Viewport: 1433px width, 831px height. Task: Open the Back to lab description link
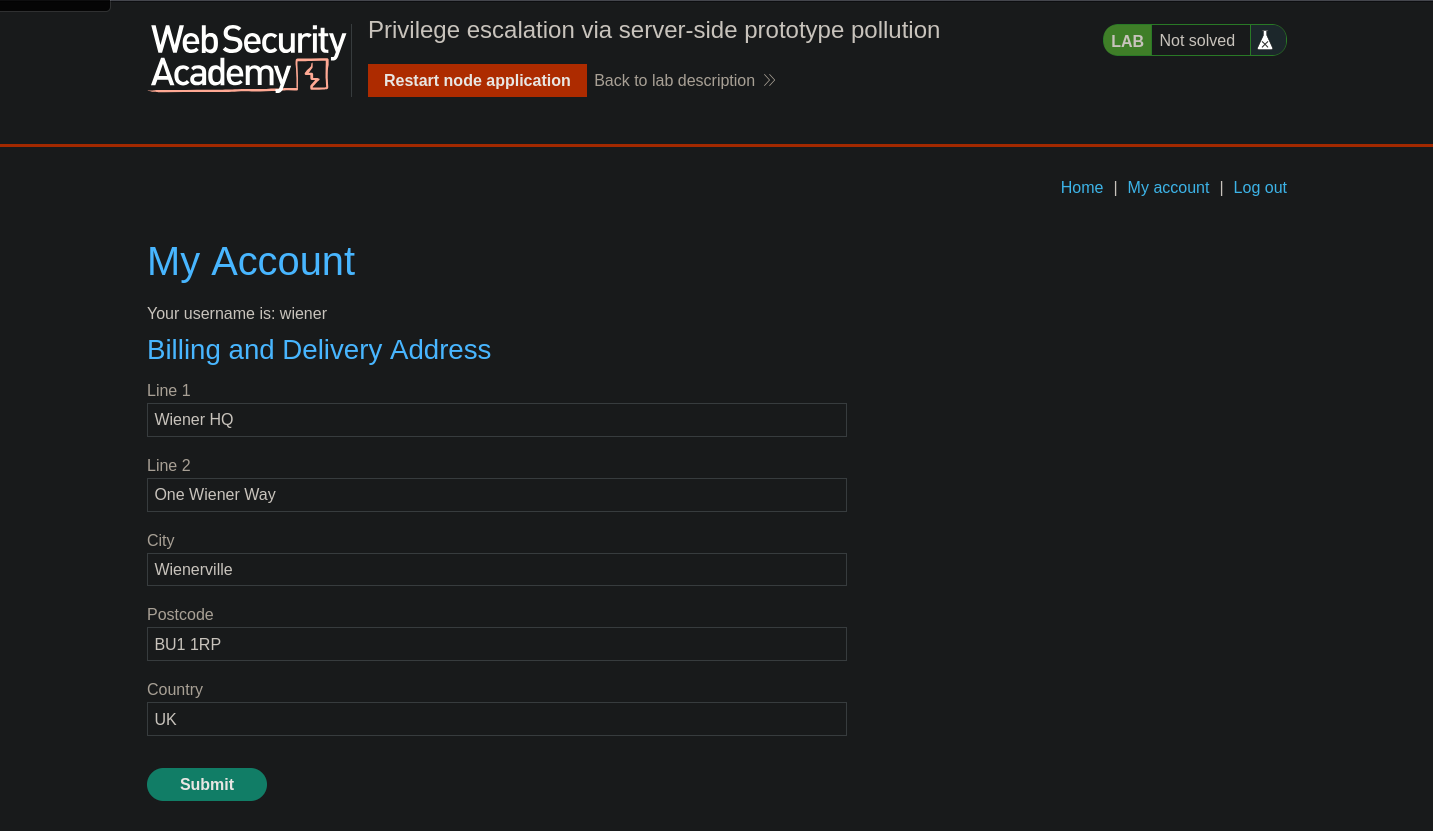[x=674, y=80]
